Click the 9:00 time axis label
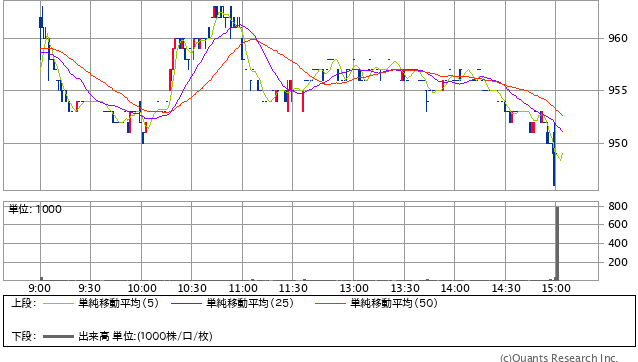 [x=39, y=288]
